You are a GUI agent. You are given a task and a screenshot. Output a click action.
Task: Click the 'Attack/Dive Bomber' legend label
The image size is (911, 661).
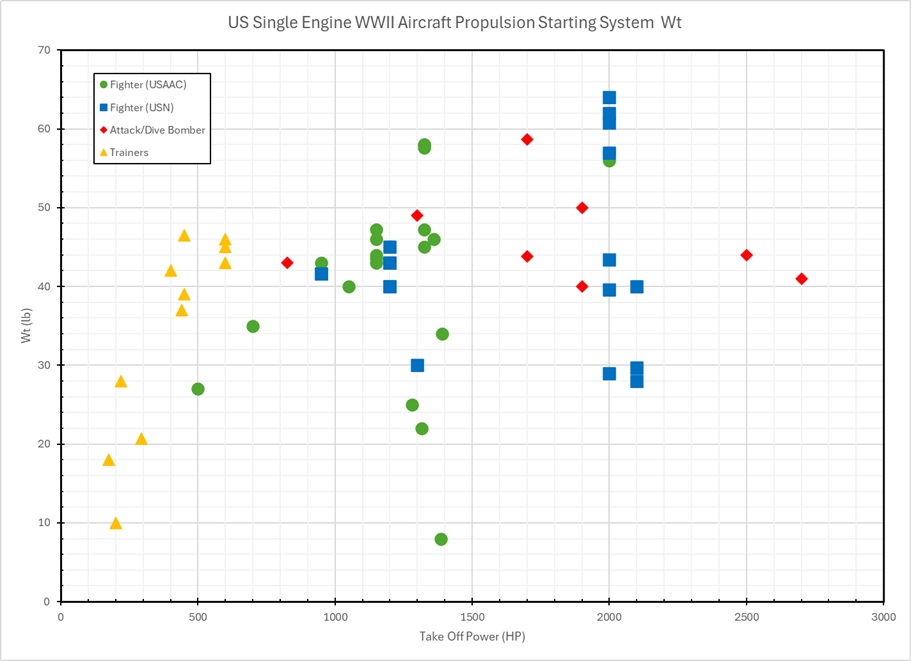pyautogui.click(x=158, y=130)
